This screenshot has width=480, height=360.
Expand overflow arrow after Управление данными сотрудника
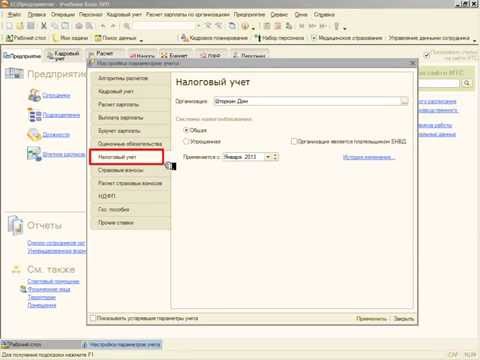pyautogui.click(x=475, y=40)
